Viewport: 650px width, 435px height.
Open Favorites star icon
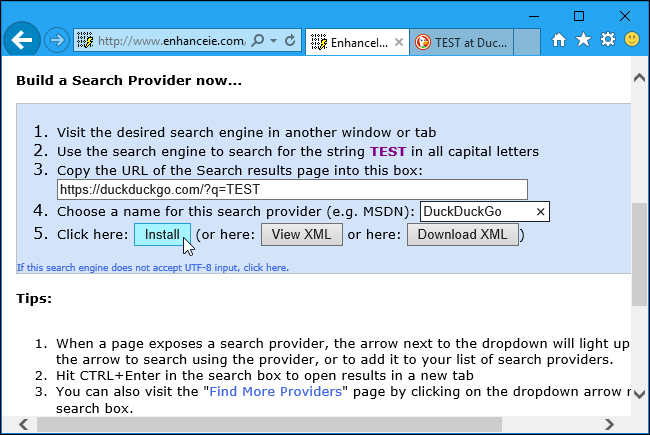(583, 41)
